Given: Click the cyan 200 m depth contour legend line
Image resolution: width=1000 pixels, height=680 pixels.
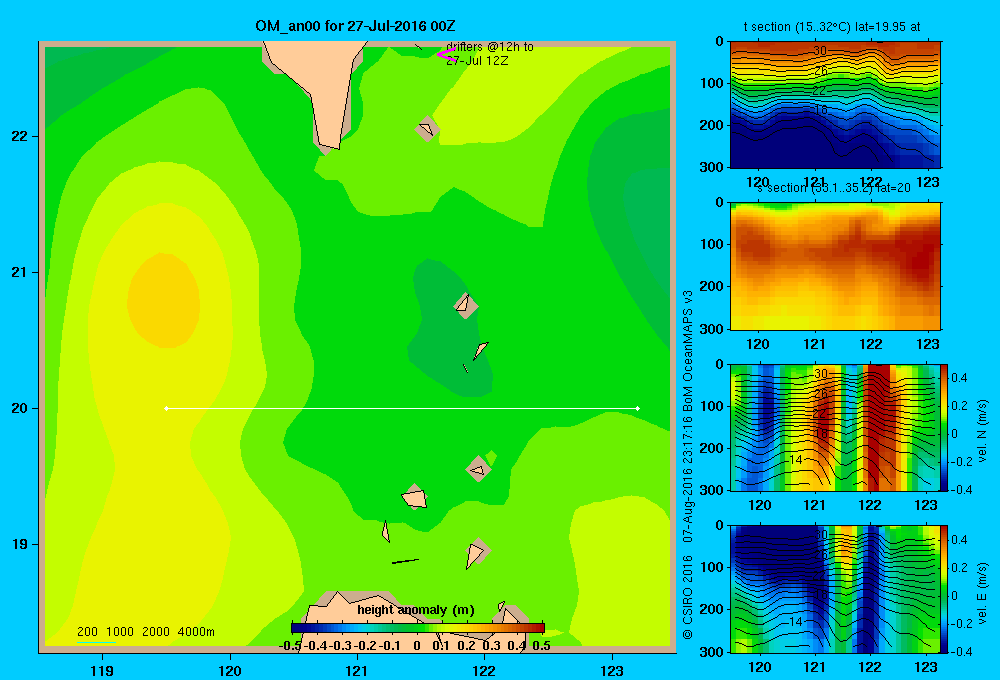Looking at the screenshot, I should click(x=96, y=642).
